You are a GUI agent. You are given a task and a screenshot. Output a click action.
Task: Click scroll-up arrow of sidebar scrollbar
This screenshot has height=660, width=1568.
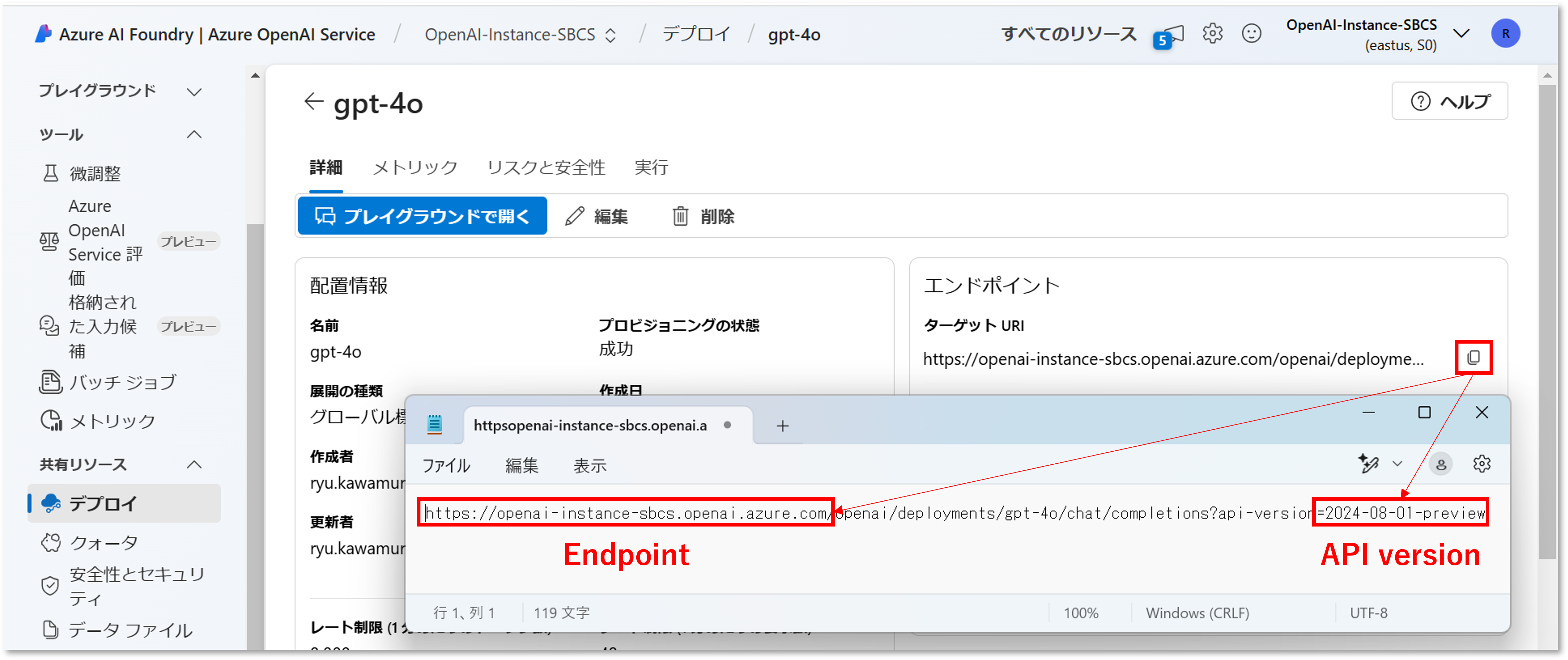pyautogui.click(x=255, y=76)
